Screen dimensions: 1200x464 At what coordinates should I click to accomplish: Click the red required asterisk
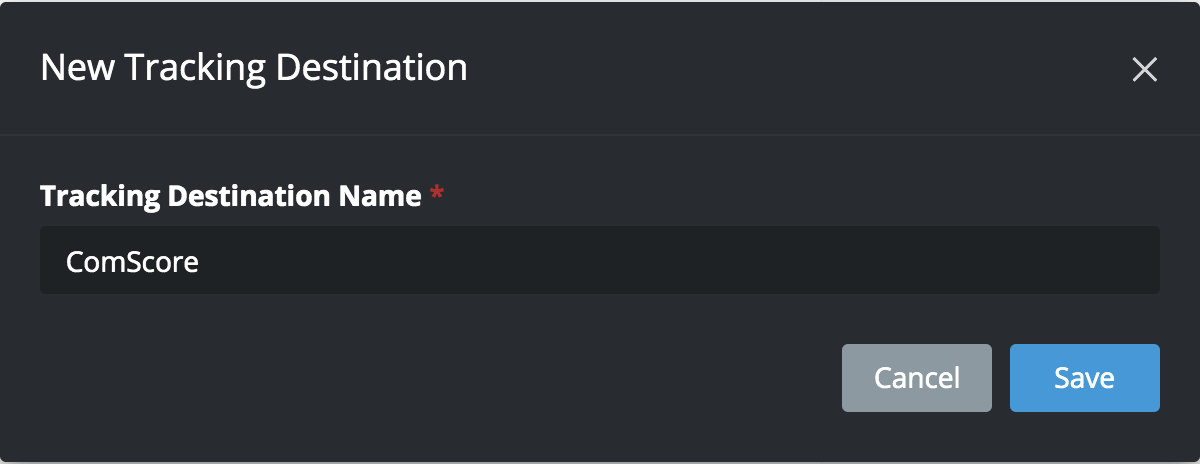point(436,194)
